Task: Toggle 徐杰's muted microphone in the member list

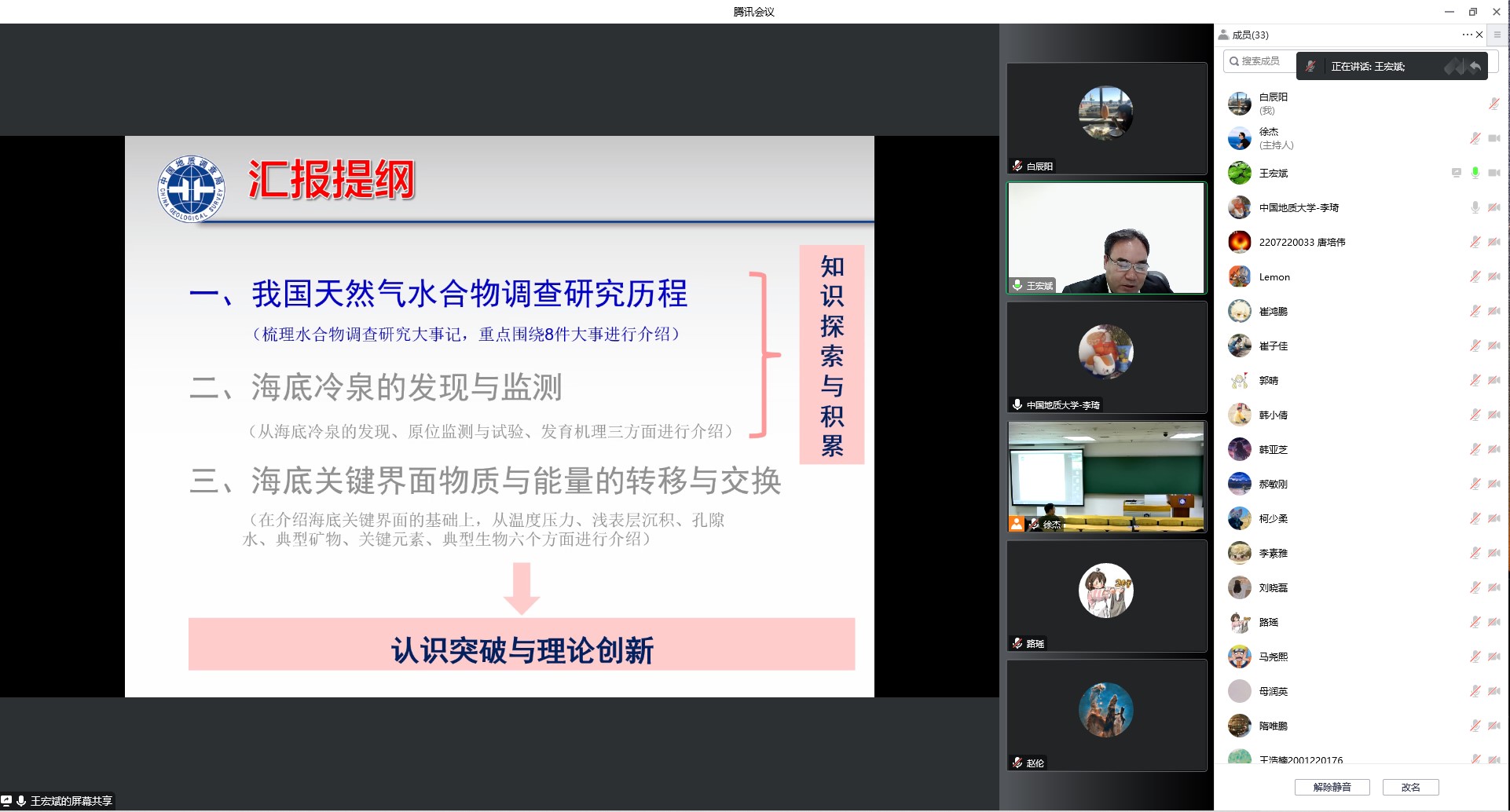Action: click(1475, 138)
